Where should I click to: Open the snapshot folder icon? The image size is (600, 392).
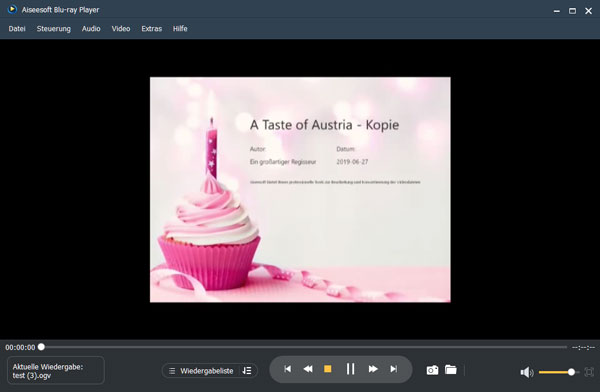point(451,369)
